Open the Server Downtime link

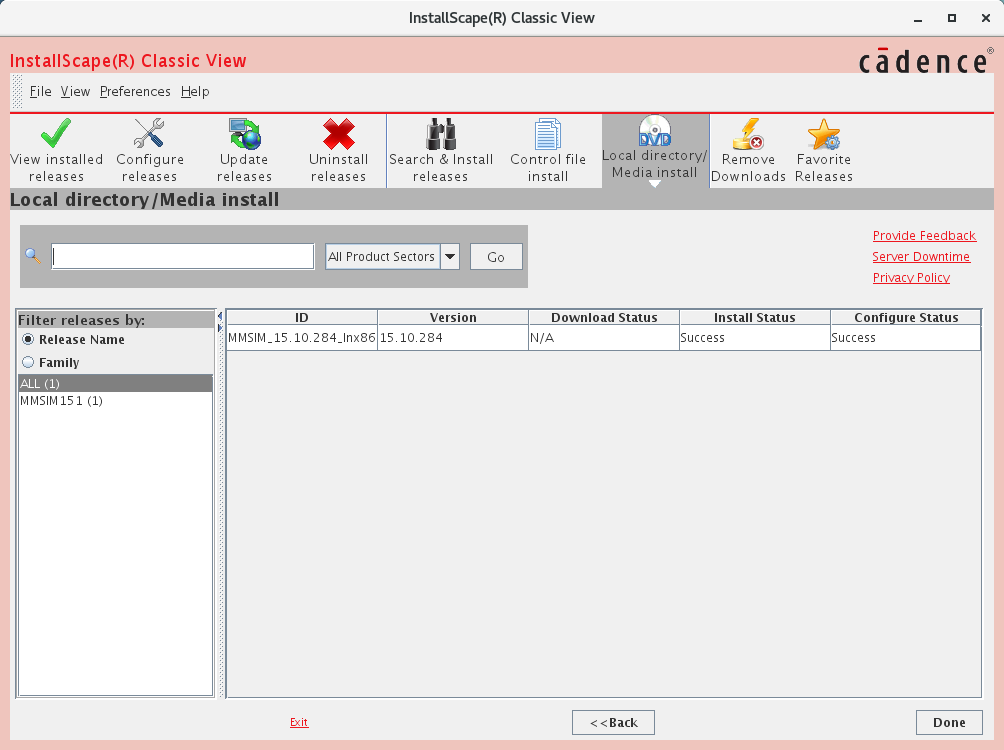(x=921, y=257)
